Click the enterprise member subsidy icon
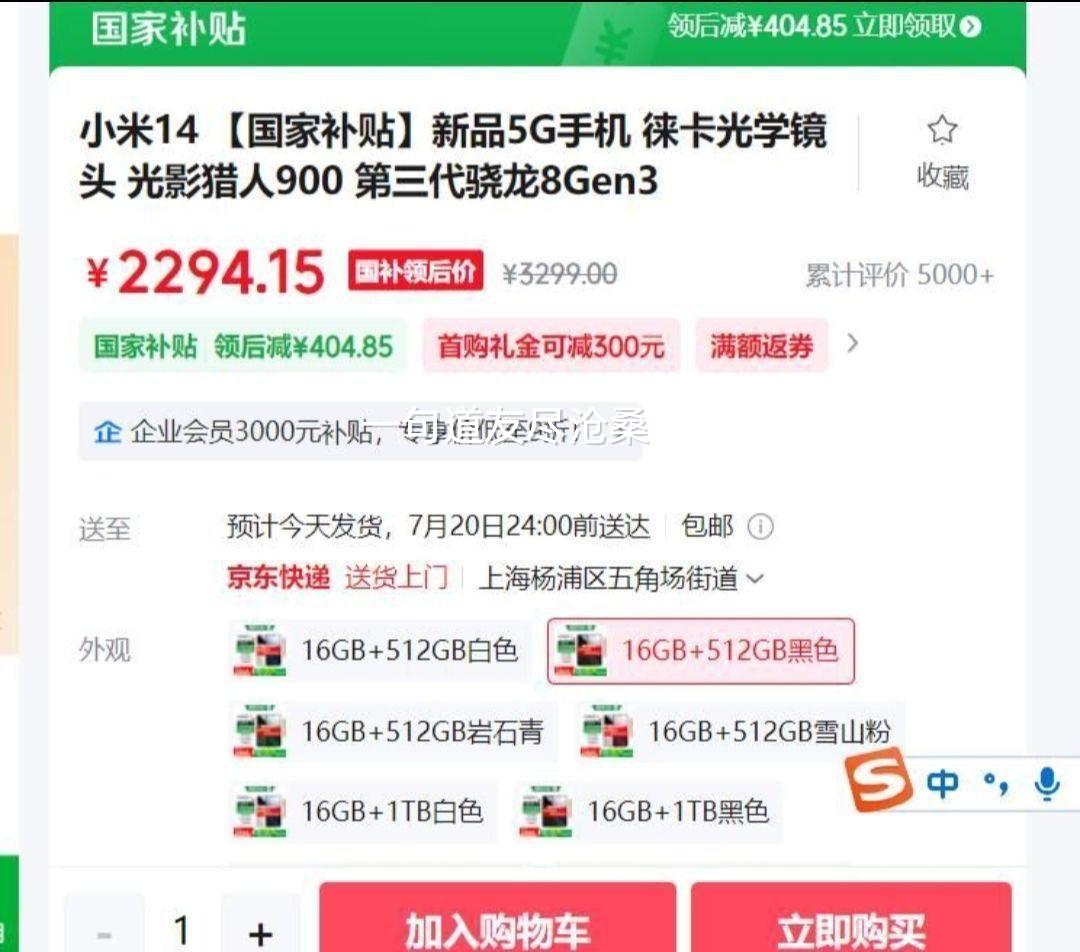Viewport: 1080px width, 952px height. pos(107,432)
